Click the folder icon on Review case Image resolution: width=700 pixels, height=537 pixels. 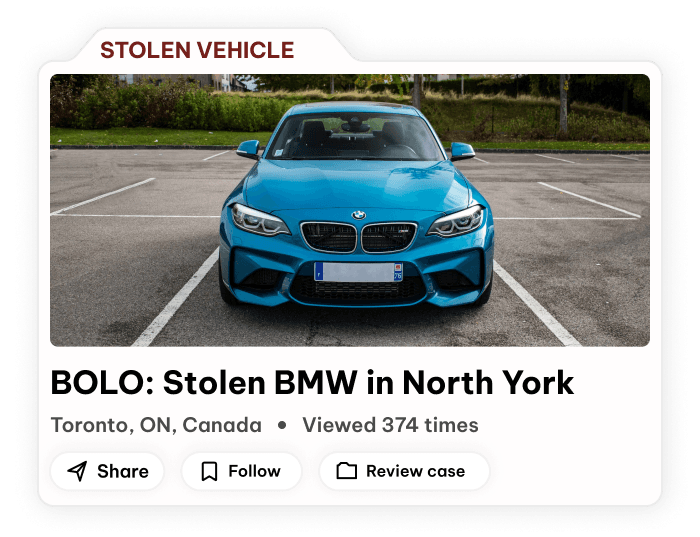346,471
